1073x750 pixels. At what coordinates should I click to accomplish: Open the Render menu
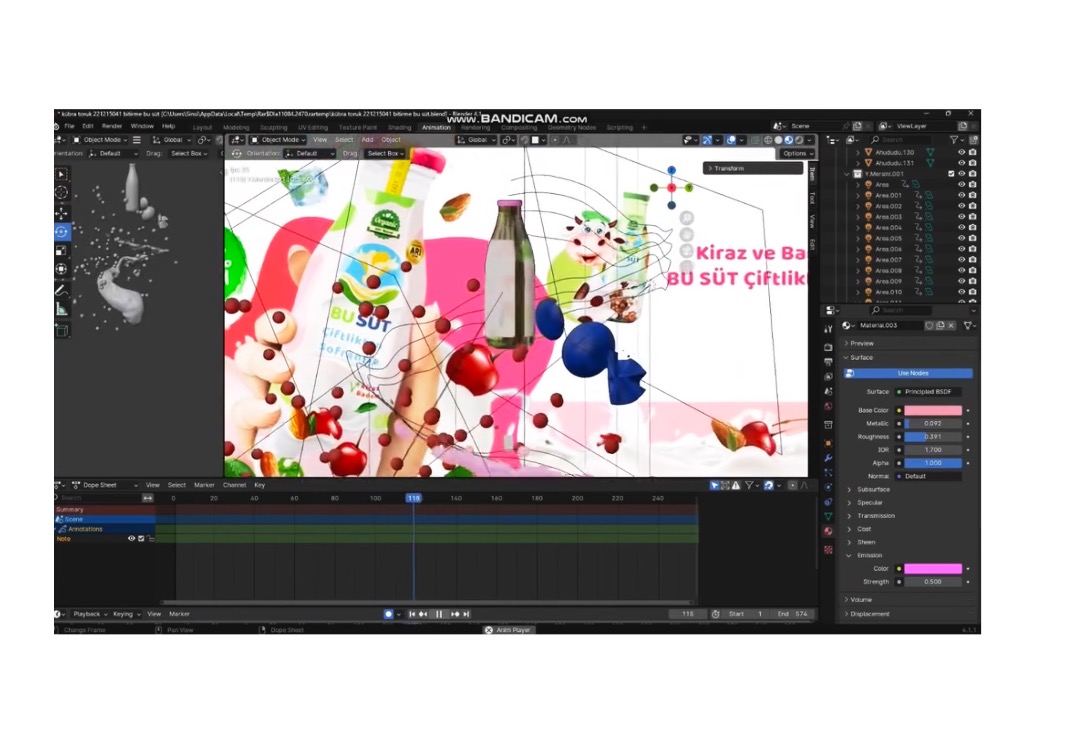pos(112,127)
